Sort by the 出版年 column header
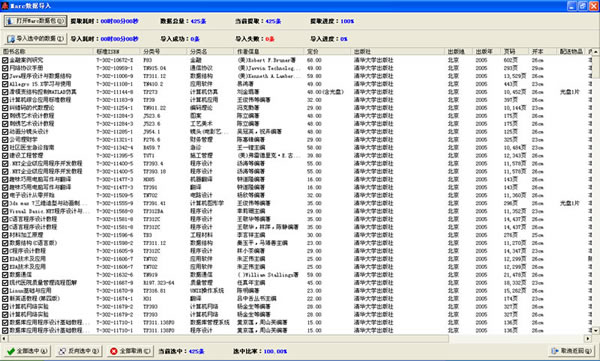This screenshot has height=361, width=600. click(x=487, y=51)
